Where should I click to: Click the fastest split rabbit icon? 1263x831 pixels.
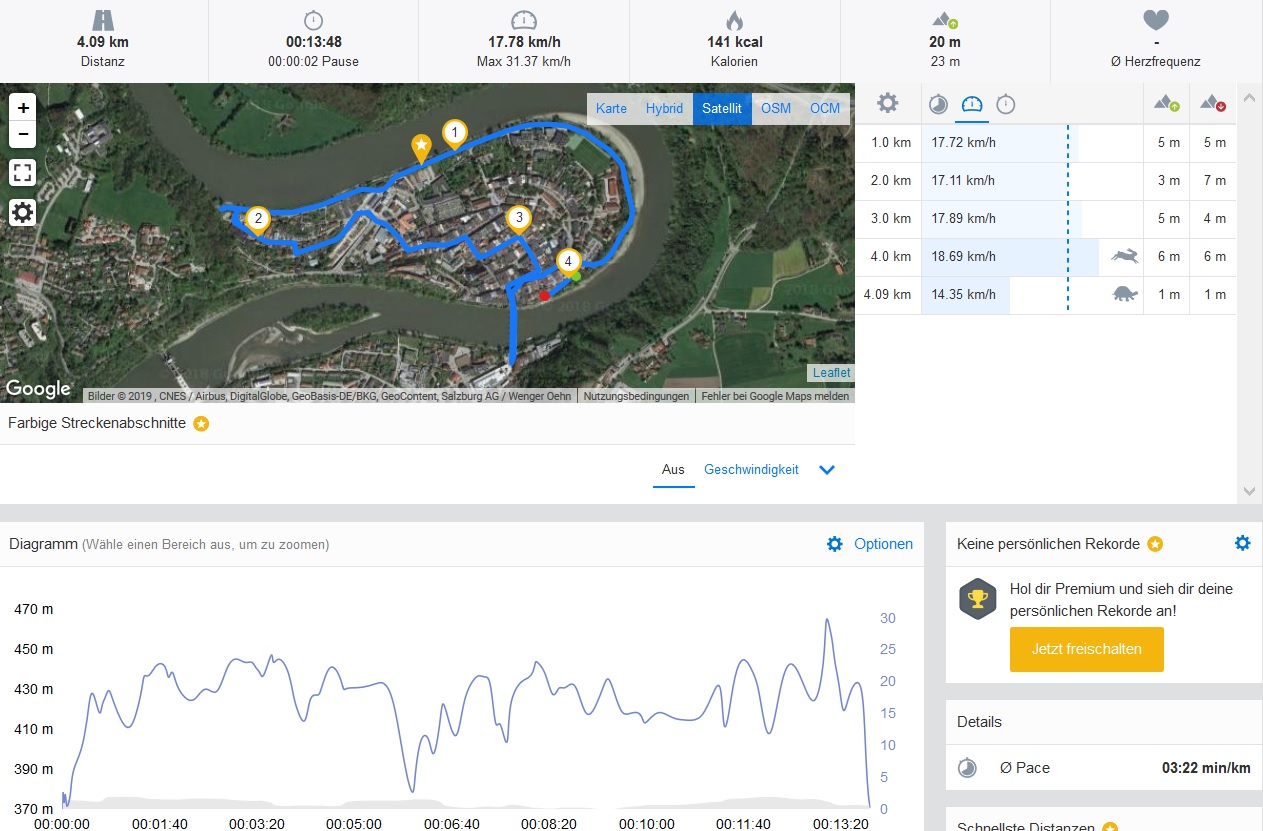1125,256
